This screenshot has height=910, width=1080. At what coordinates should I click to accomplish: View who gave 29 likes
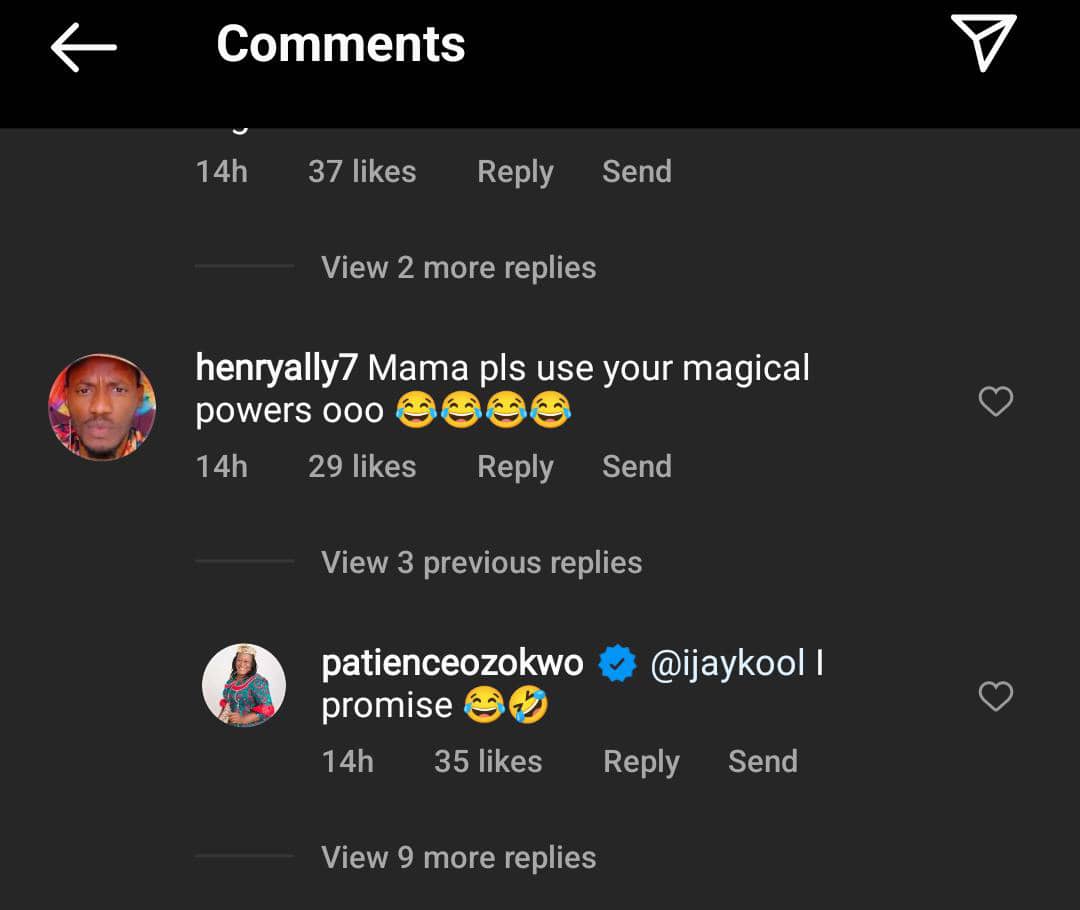[362, 467]
